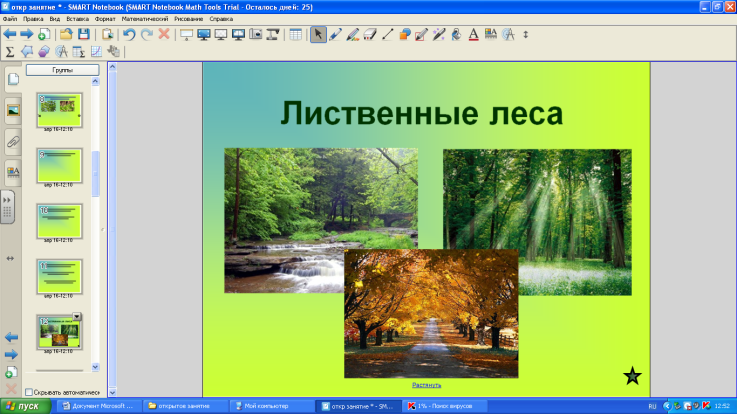Select the page 8 thumbnail
Screen dimensions: 737x414
tap(59, 110)
